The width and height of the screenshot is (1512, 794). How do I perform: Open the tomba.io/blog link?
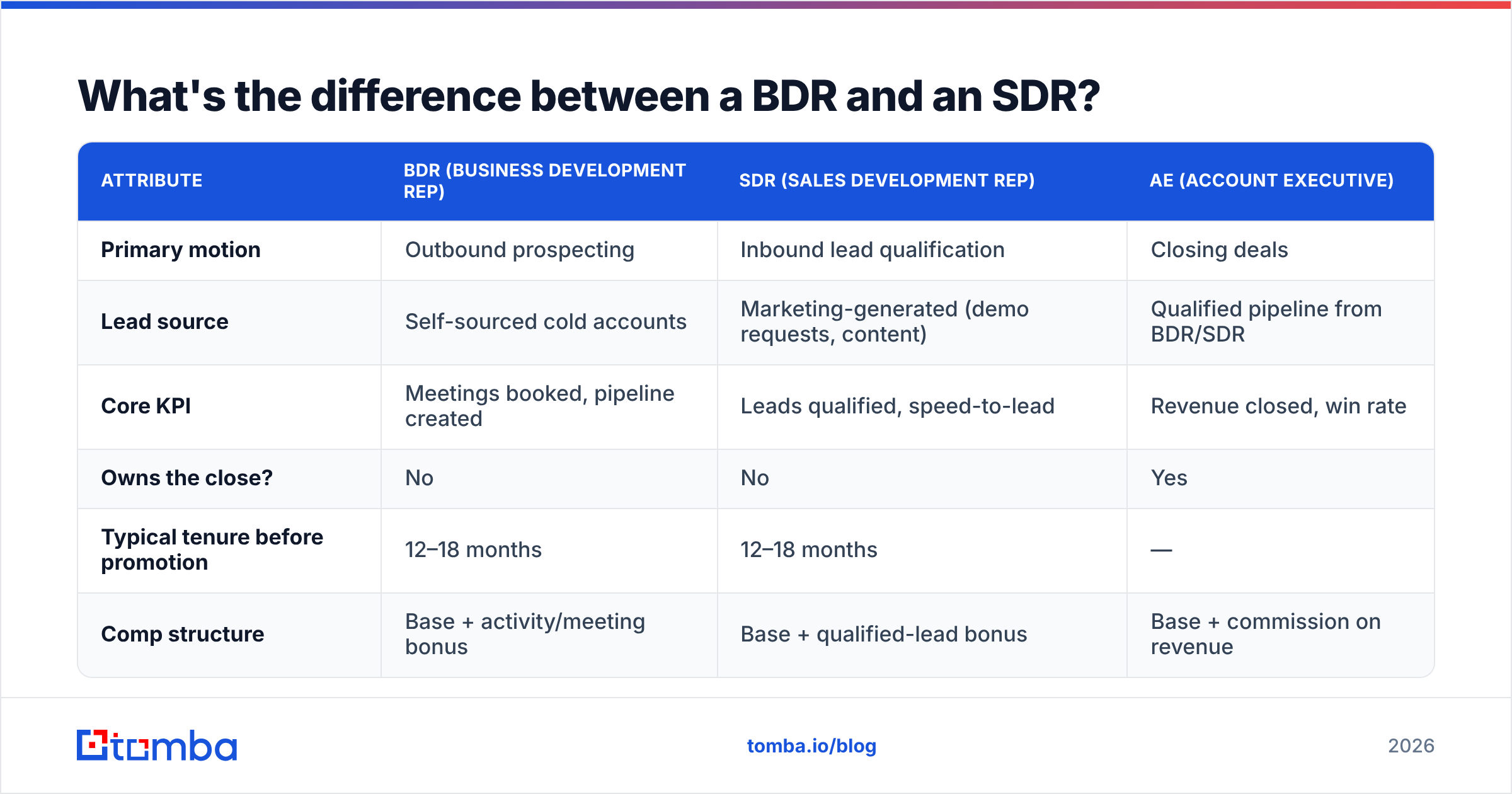(811, 746)
